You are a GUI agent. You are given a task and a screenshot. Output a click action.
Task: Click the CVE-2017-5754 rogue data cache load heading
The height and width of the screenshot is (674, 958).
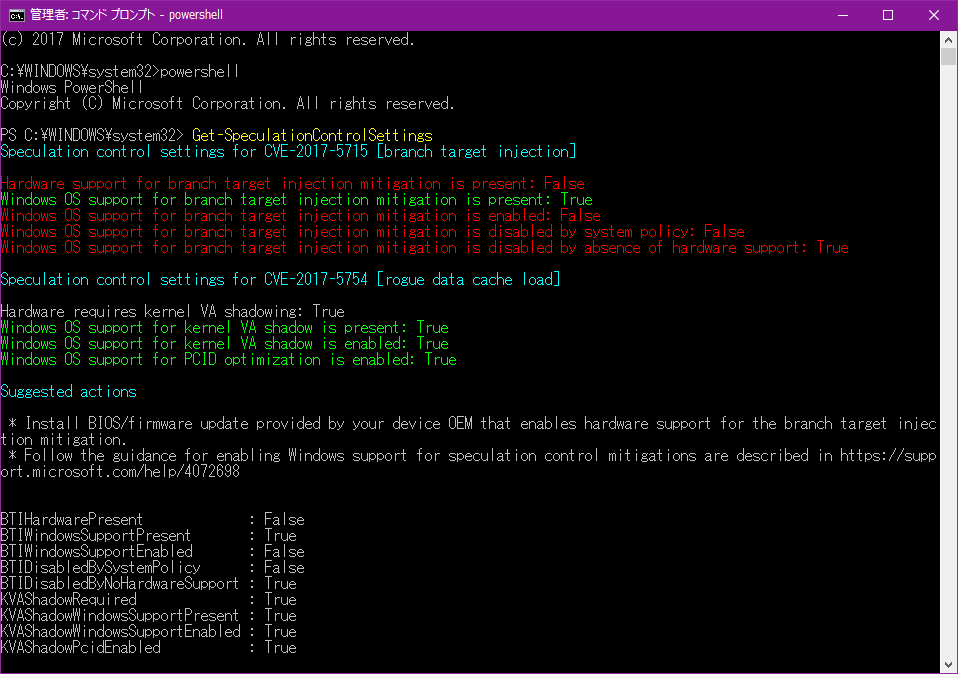280,280
